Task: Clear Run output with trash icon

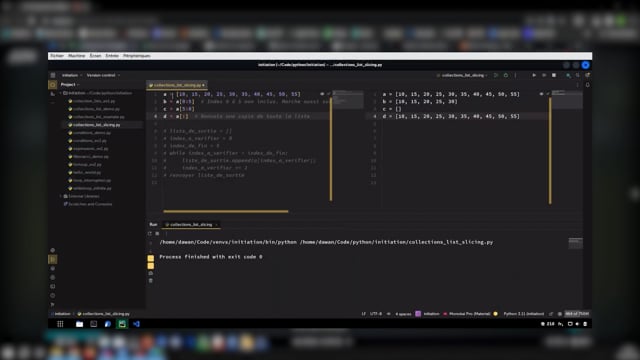Action: 151,280
